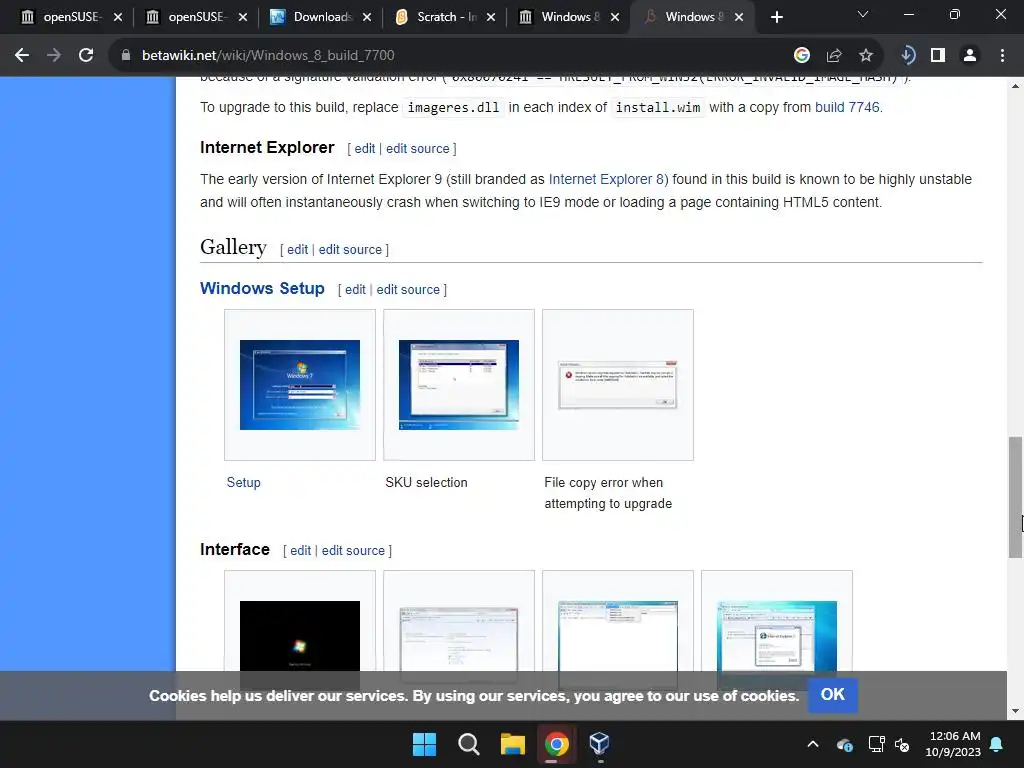The height and width of the screenshot is (768, 1024).
Task: Click the browser forward arrow
Action: 54,56
